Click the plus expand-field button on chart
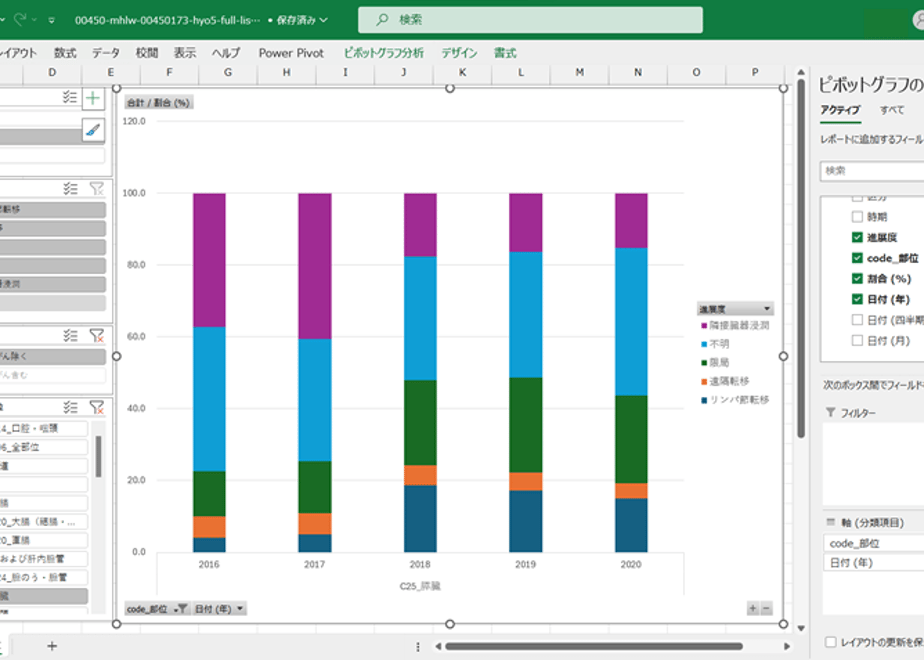 (x=753, y=609)
